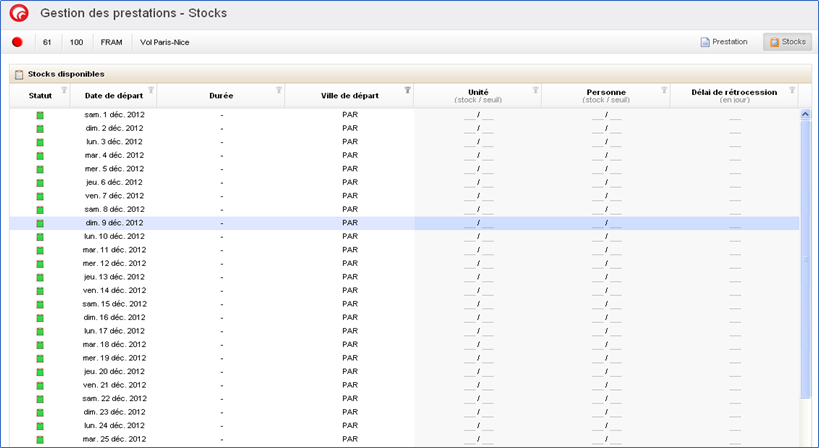The width and height of the screenshot is (819, 448).
Task: Click the Stocks disponibles clipboard icon
Action: [19, 74]
